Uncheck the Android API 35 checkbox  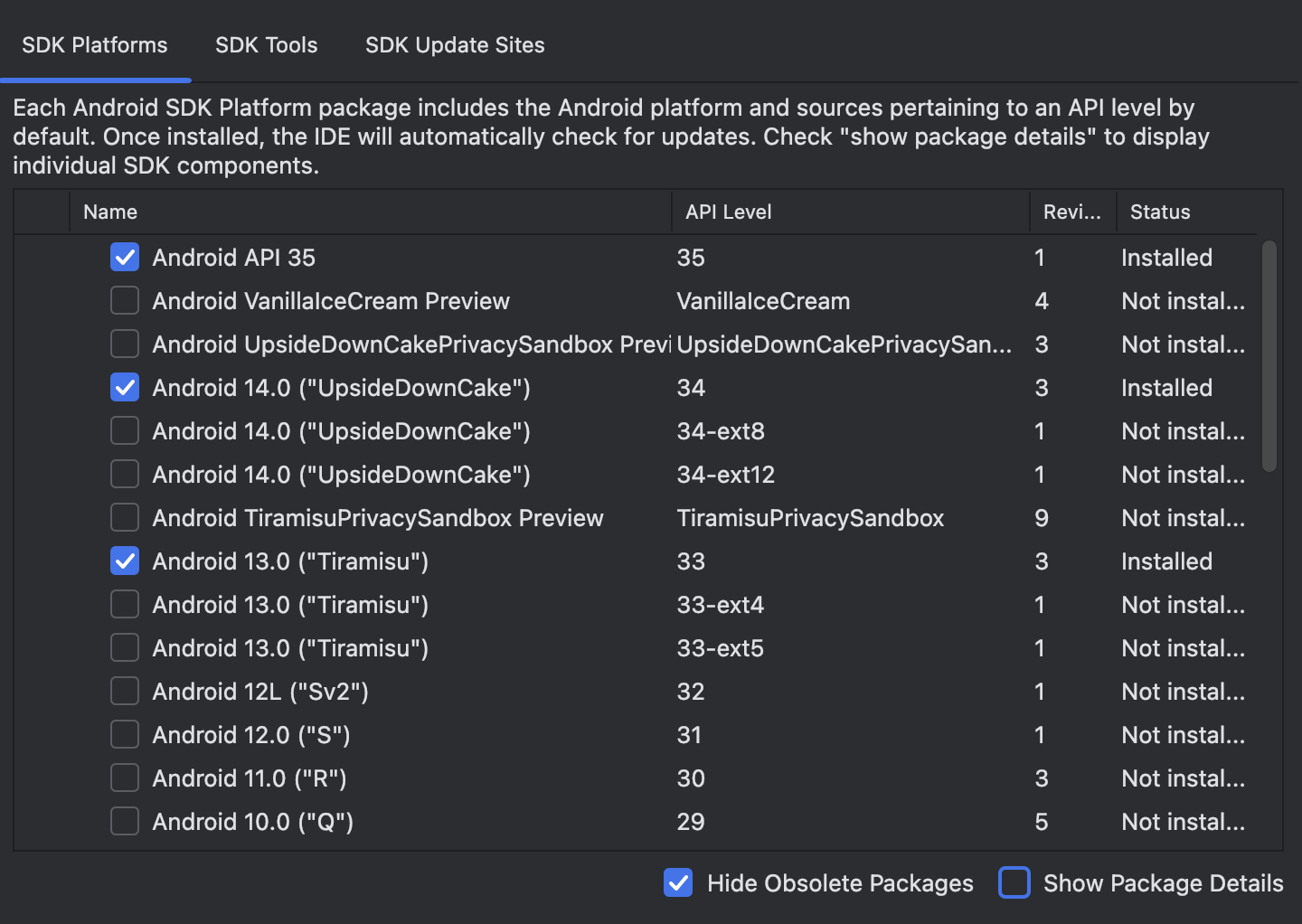(x=125, y=258)
